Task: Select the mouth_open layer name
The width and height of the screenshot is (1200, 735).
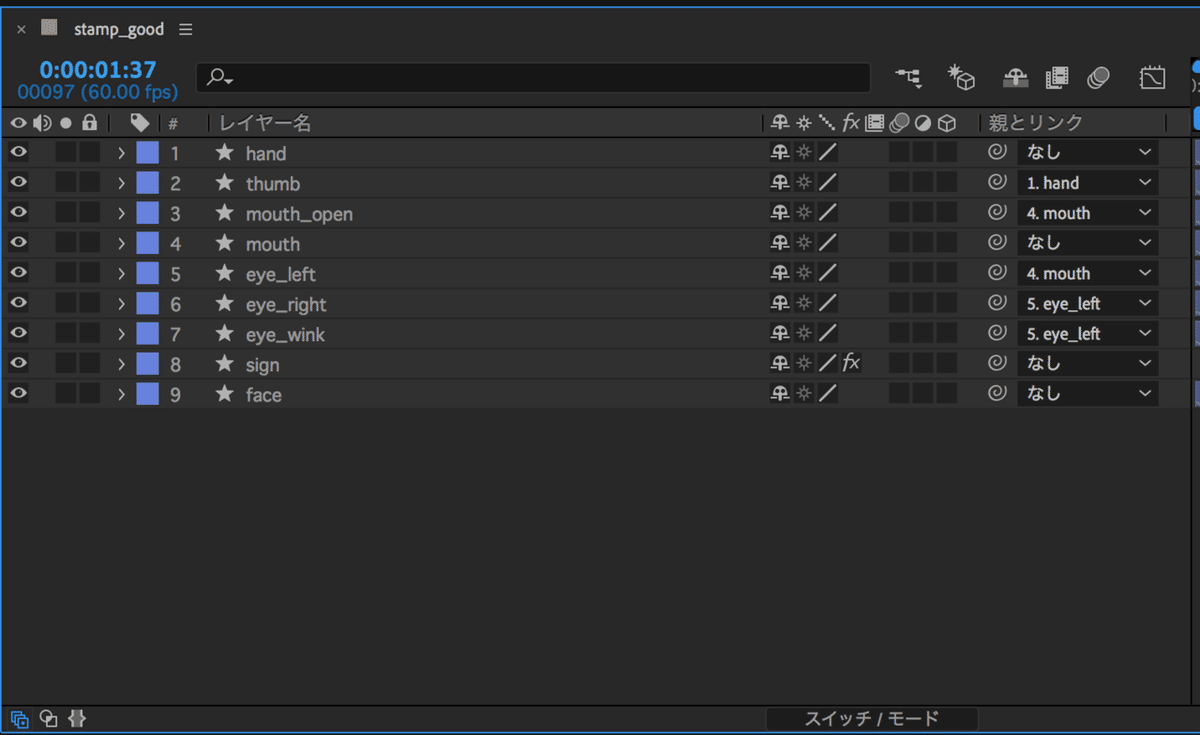Action: pos(299,214)
